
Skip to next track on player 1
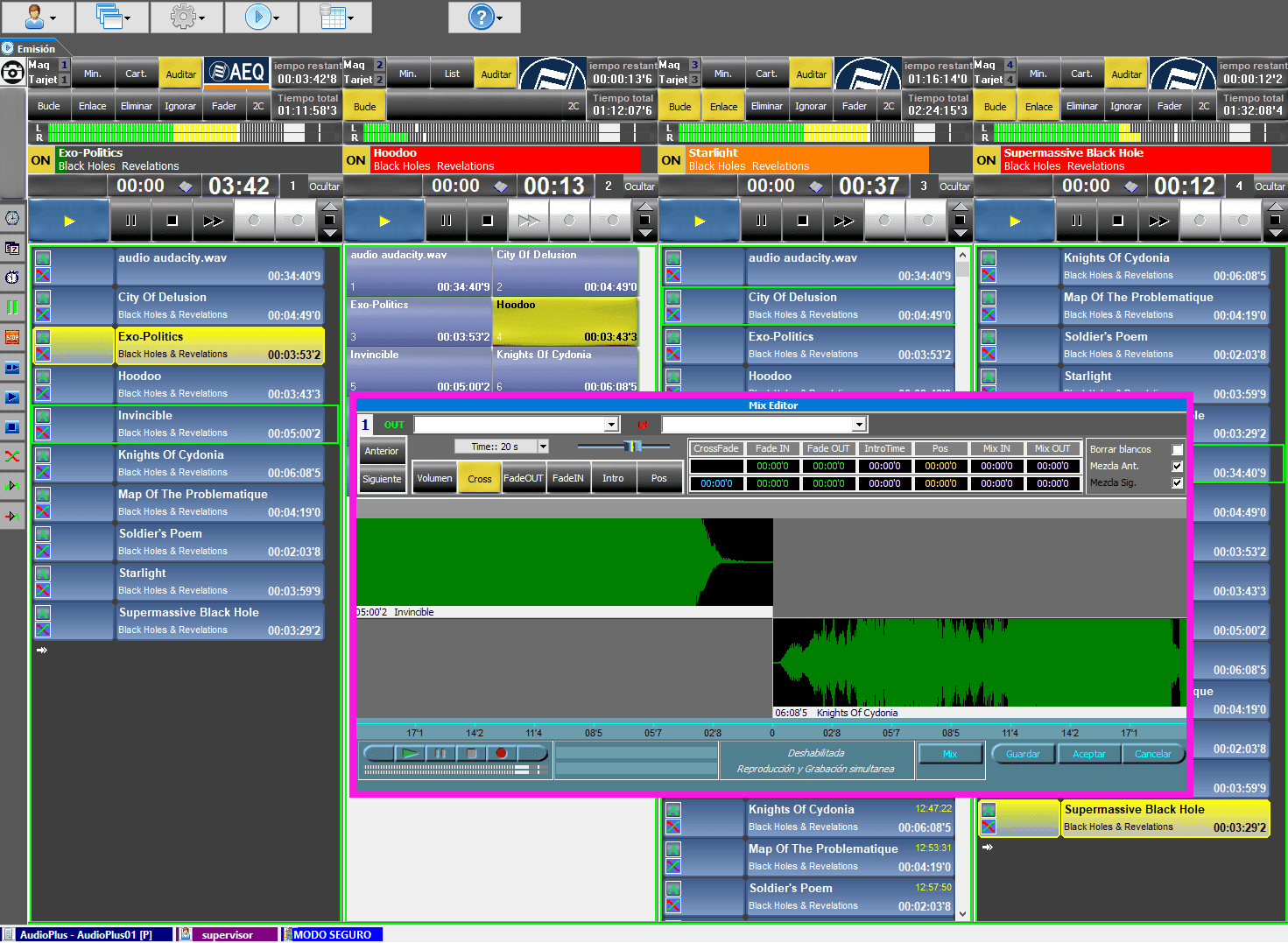[214, 221]
